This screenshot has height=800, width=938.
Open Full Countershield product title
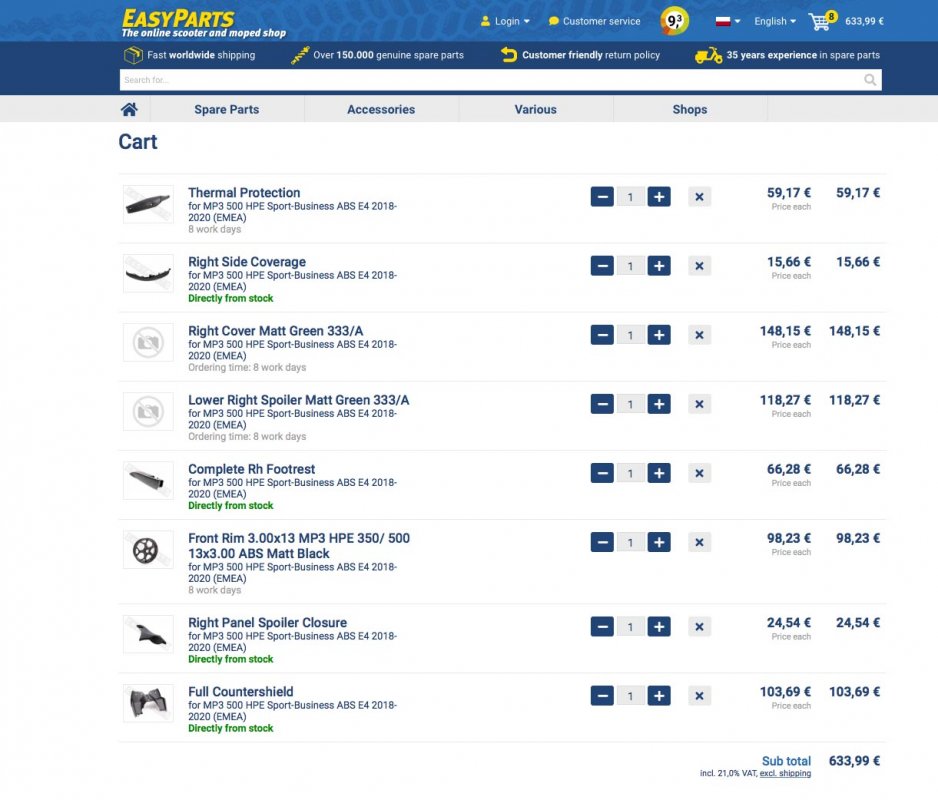tap(240, 692)
